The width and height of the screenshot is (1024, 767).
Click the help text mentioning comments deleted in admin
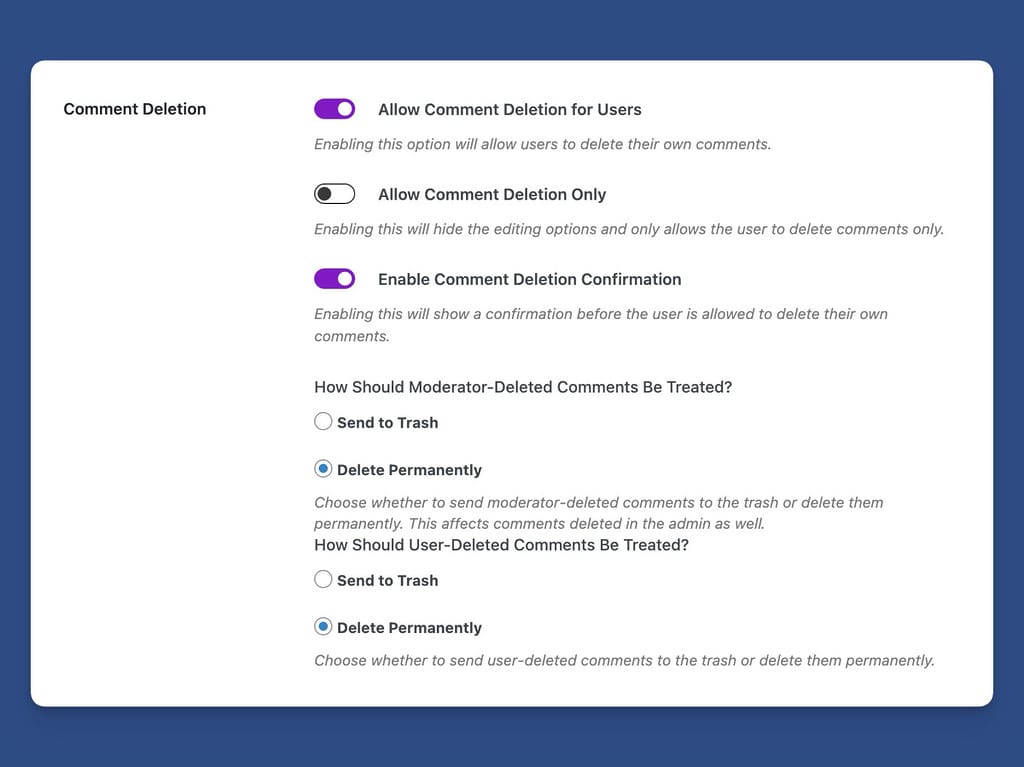tap(598, 513)
